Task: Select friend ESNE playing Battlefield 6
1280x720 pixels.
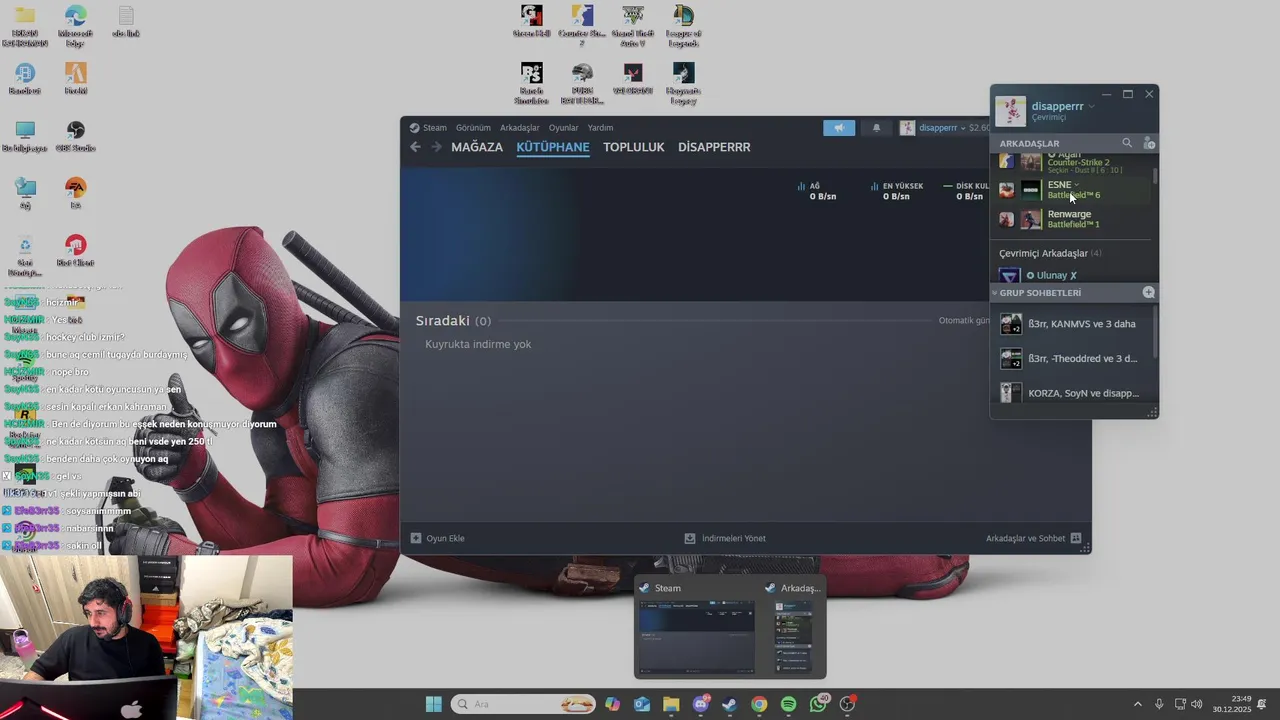Action: (1075, 189)
